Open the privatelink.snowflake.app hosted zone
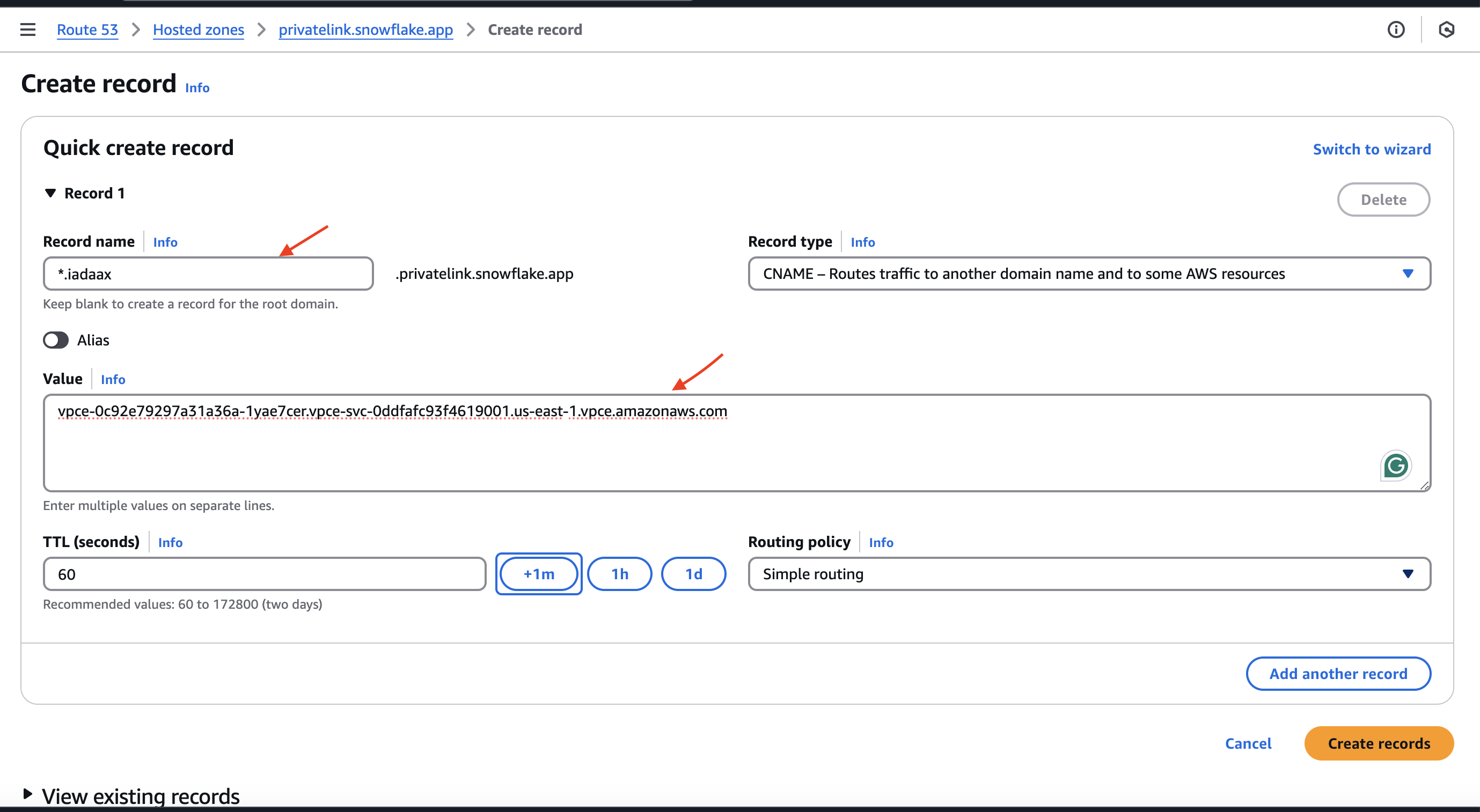Image resolution: width=1480 pixels, height=812 pixels. click(365, 29)
